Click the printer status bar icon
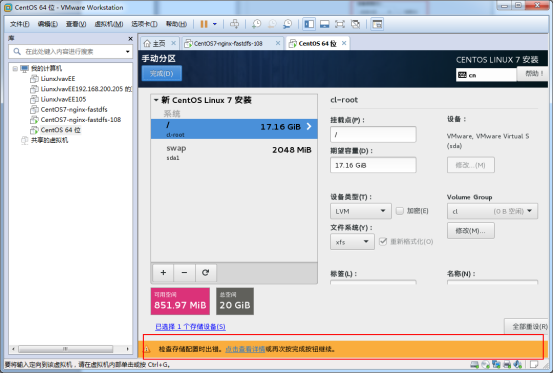 [x=507, y=365]
